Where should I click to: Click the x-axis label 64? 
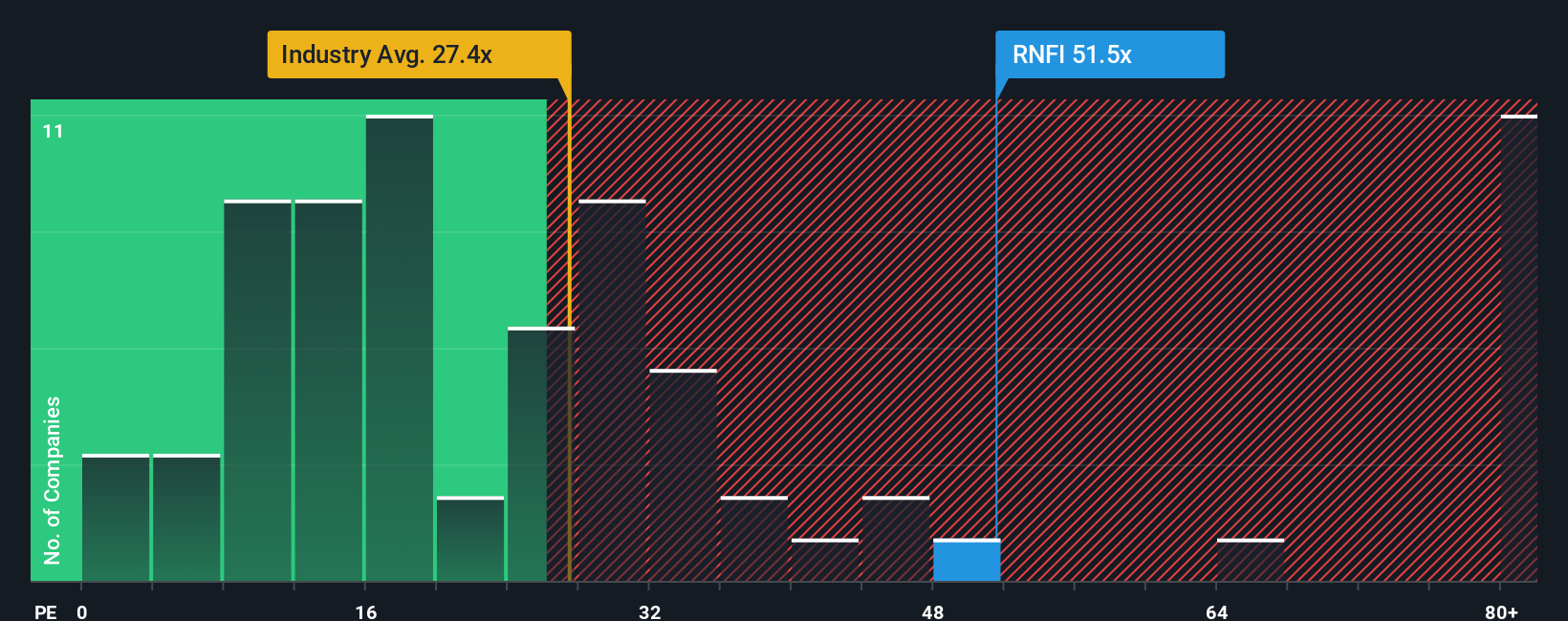1216,611
